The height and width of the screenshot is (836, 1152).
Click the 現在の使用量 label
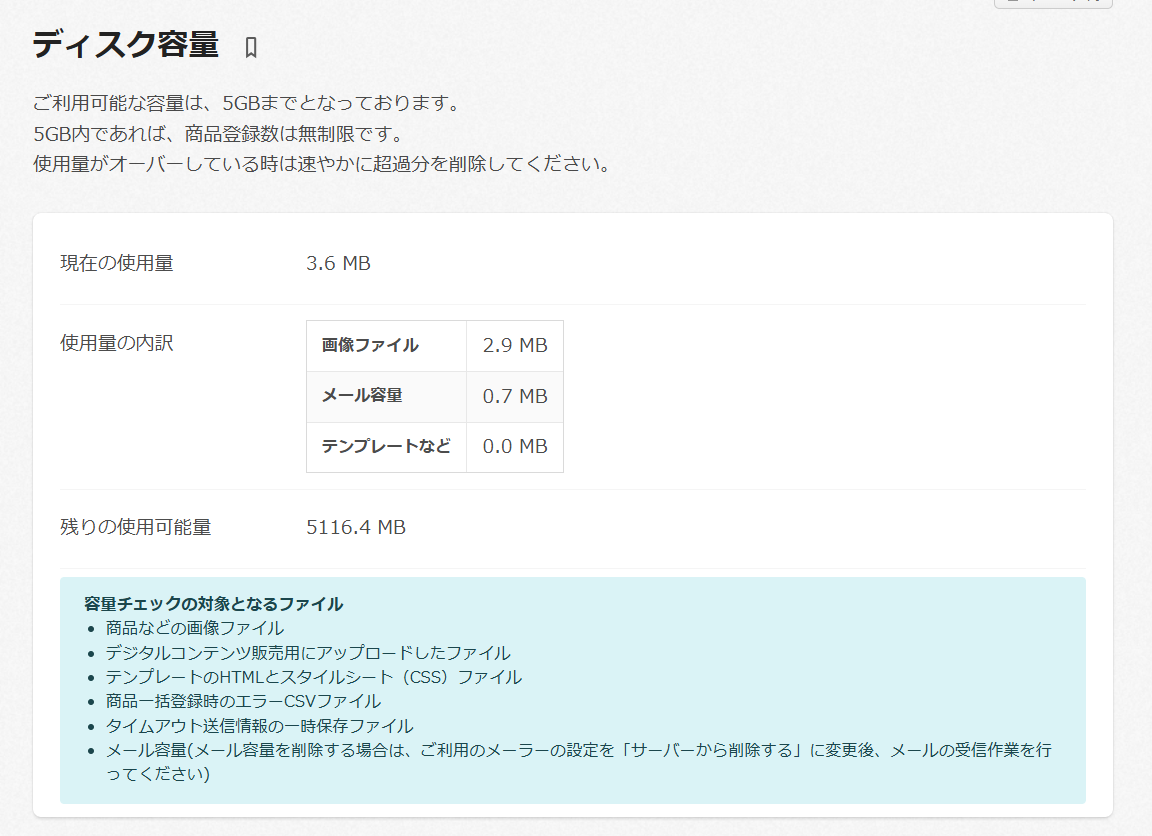(x=117, y=263)
